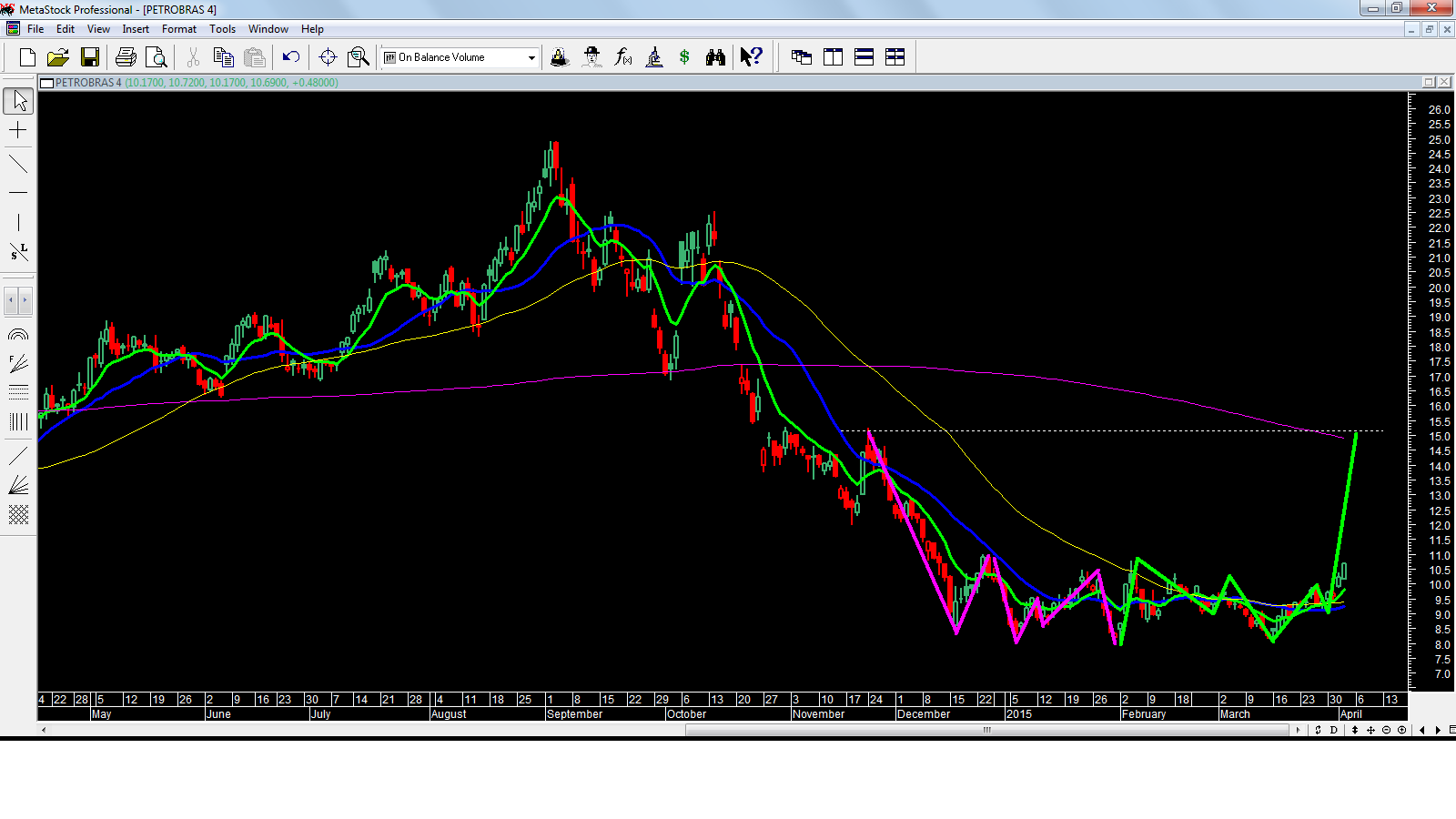The image size is (1456, 819).
Task: Select the horizontal retracement lines tool
Action: (18, 392)
